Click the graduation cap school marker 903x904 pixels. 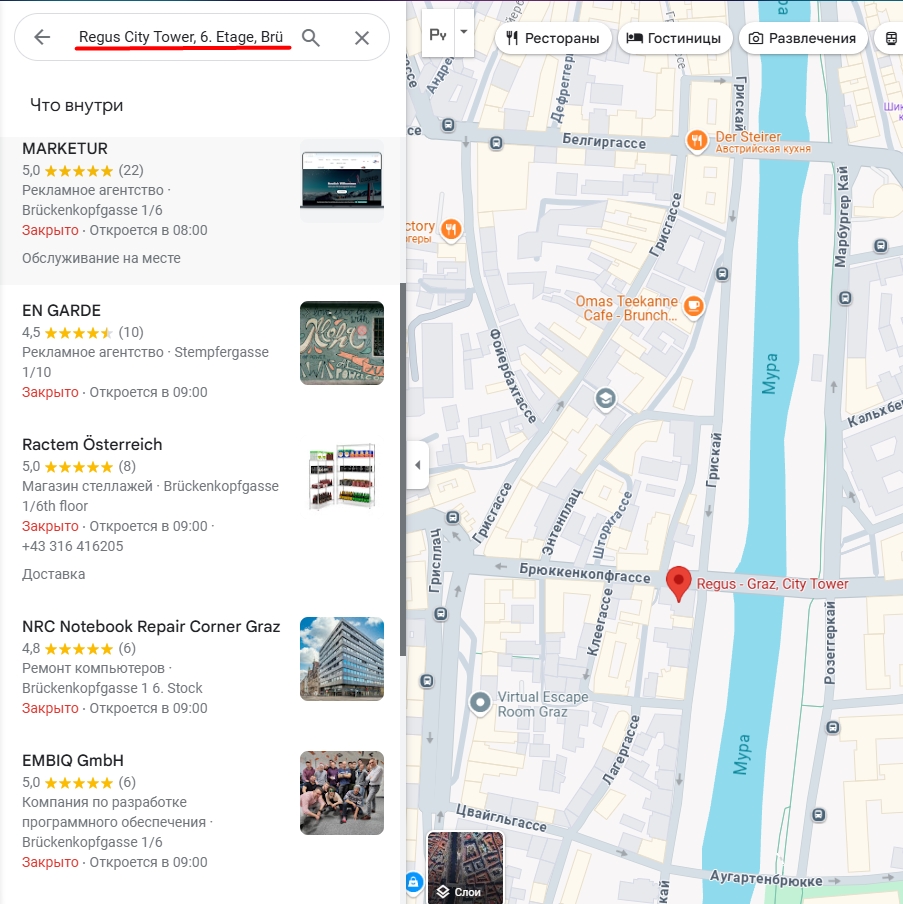(605, 398)
